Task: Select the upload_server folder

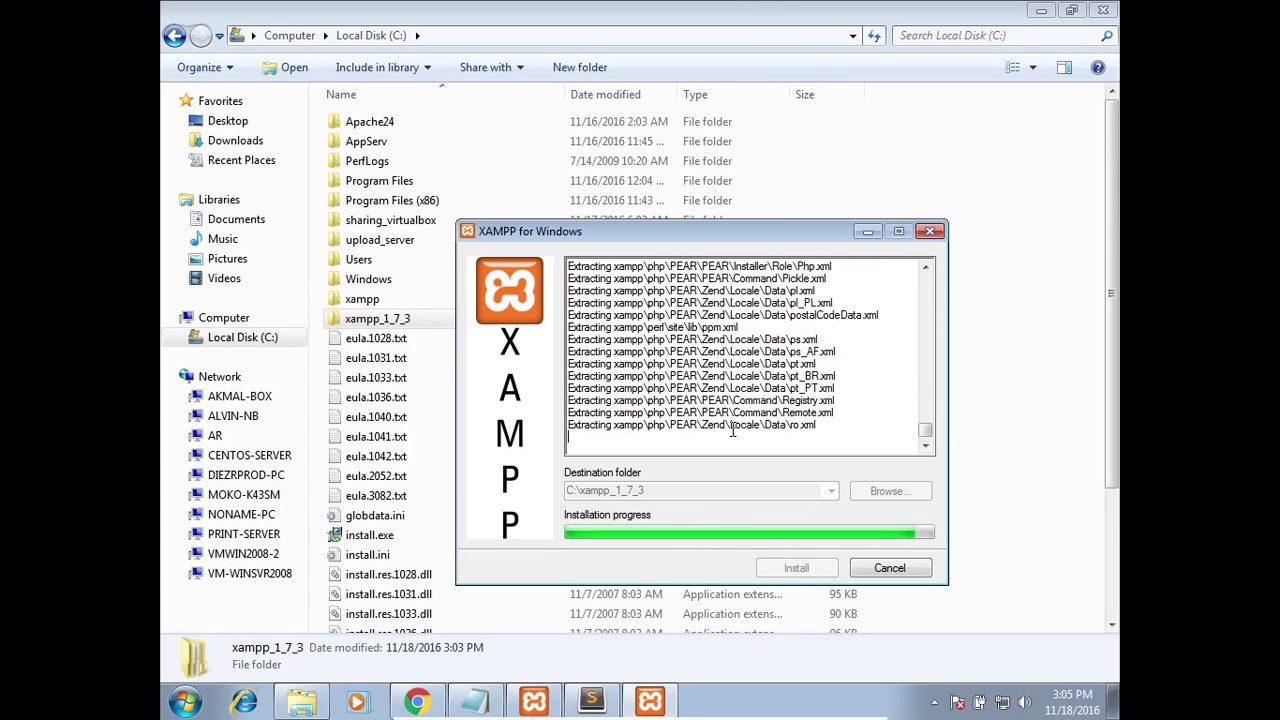Action: tap(380, 240)
